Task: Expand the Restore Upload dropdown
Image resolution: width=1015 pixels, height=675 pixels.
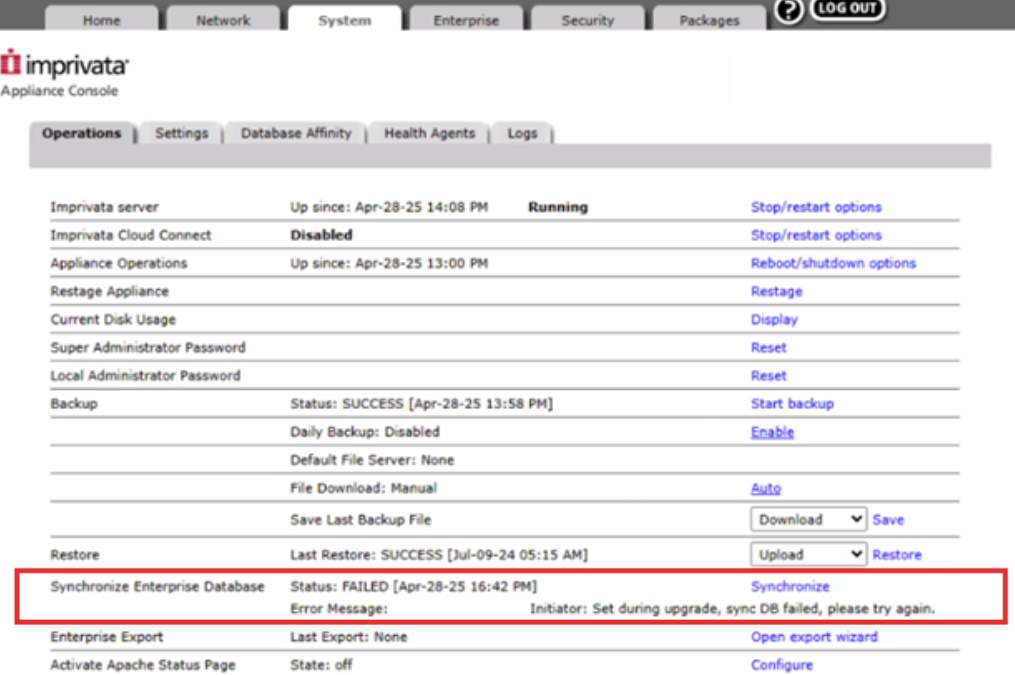Action: 808,554
